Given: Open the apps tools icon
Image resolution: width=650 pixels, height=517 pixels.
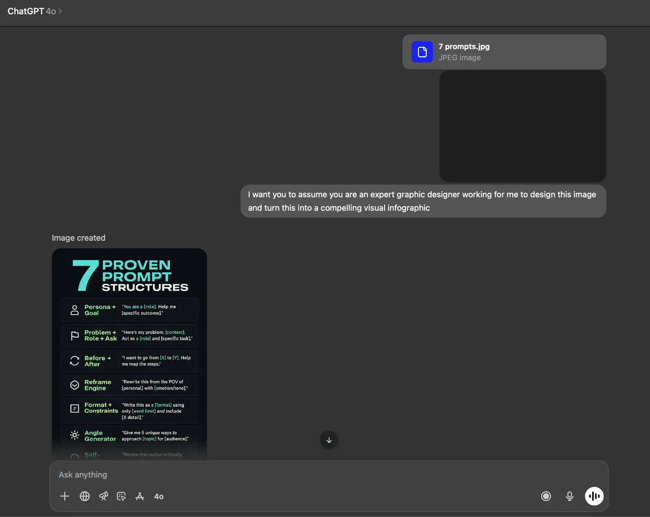Looking at the screenshot, I should (x=140, y=496).
